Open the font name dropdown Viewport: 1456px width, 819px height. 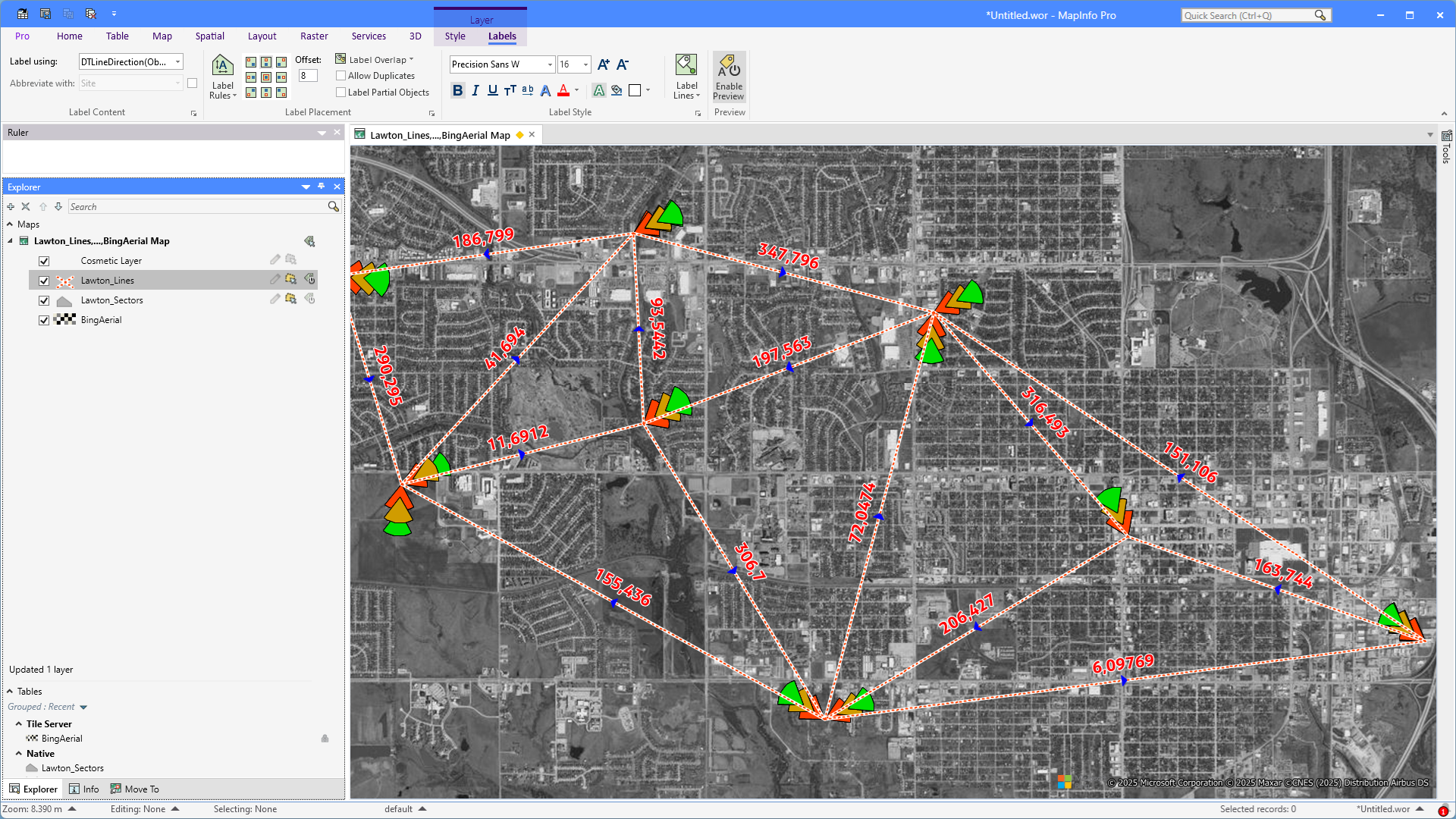(x=550, y=65)
